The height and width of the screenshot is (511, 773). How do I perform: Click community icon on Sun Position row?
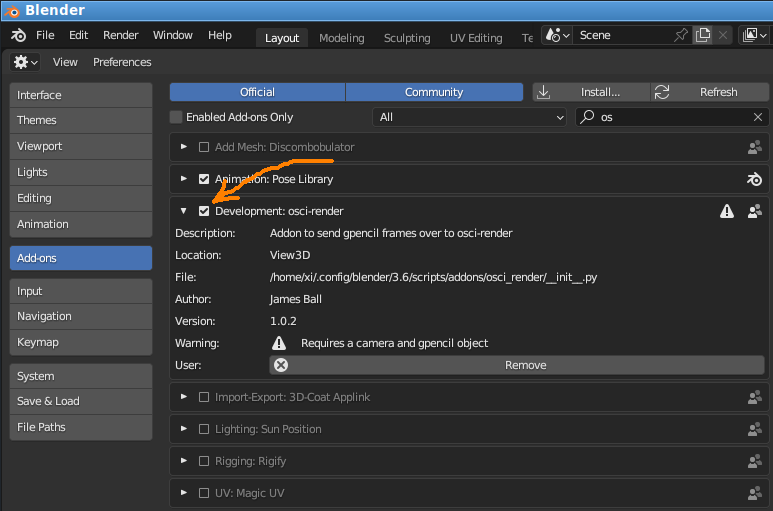pyautogui.click(x=754, y=429)
